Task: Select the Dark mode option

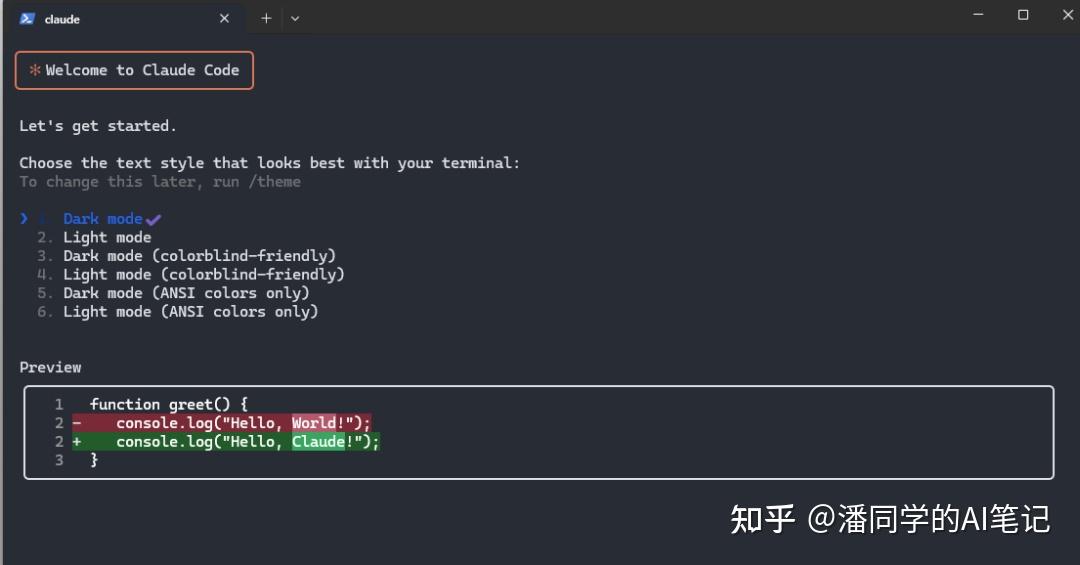Action: [x=102, y=219]
